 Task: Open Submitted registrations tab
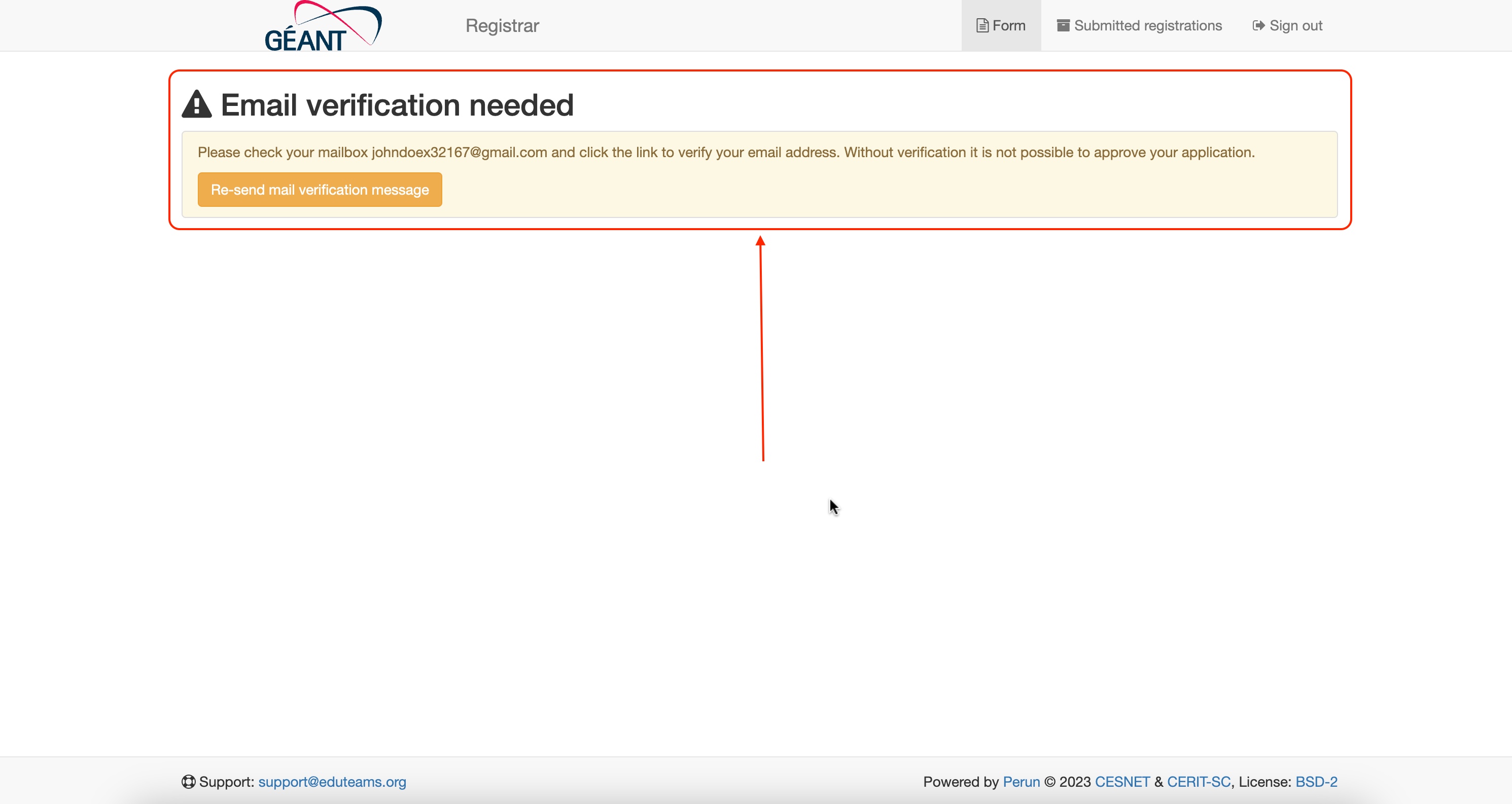pos(1139,26)
